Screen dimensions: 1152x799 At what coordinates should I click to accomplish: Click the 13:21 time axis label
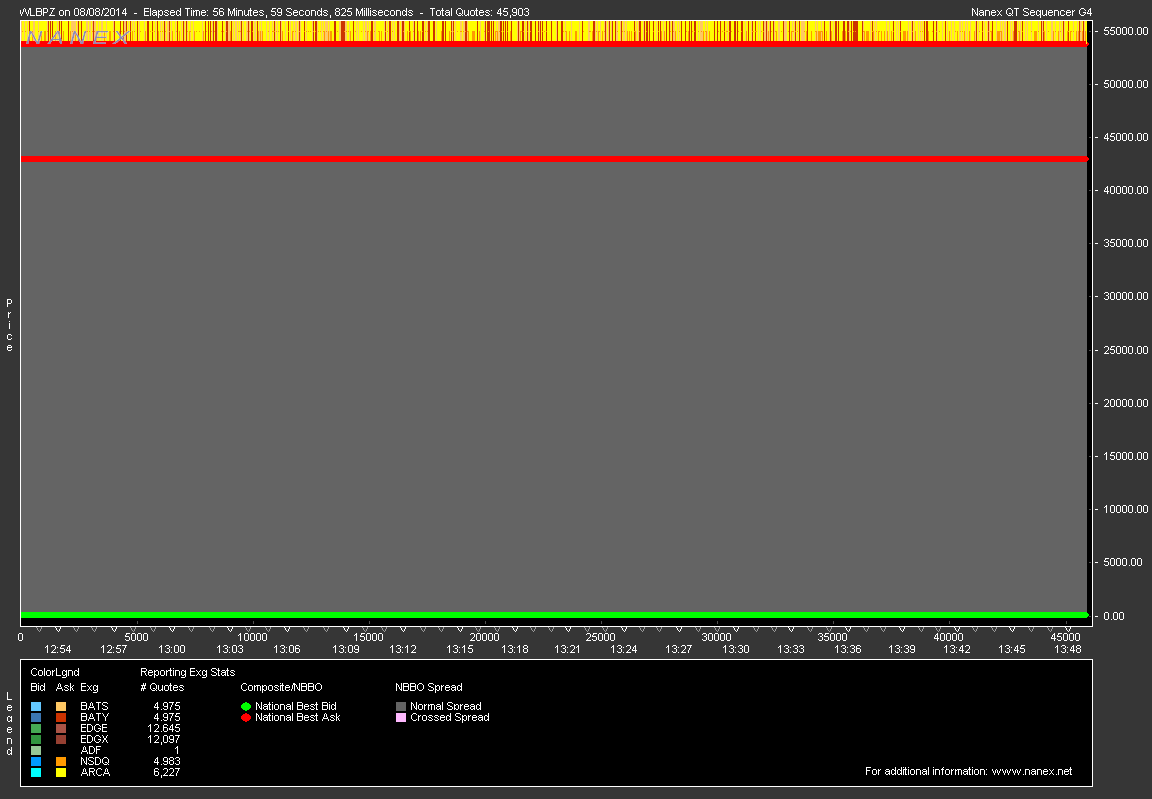(x=567, y=649)
